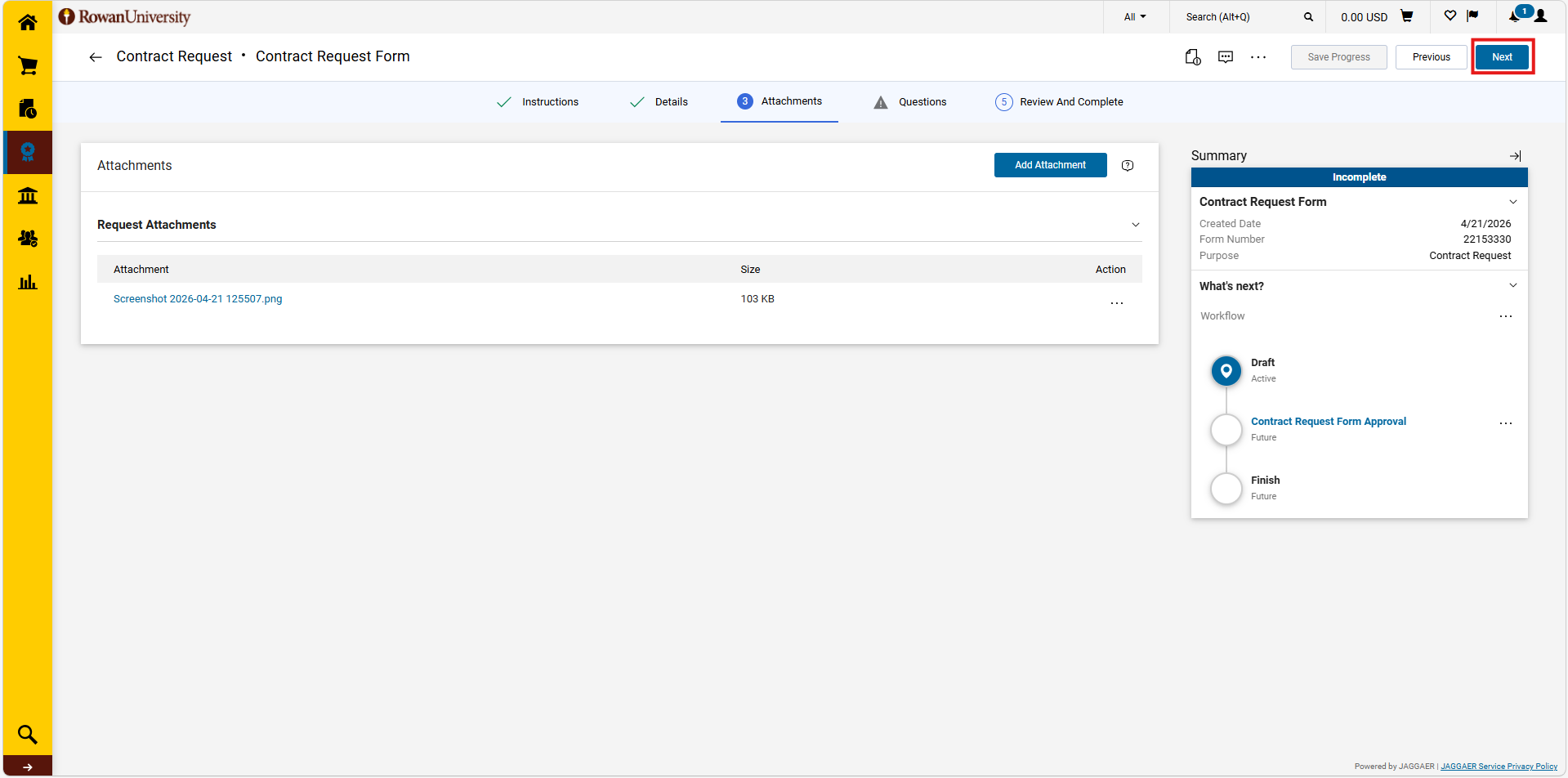Open the All search filter dropdown
Image resolution: width=1568 pixels, height=778 pixels.
pos(1135,17)
